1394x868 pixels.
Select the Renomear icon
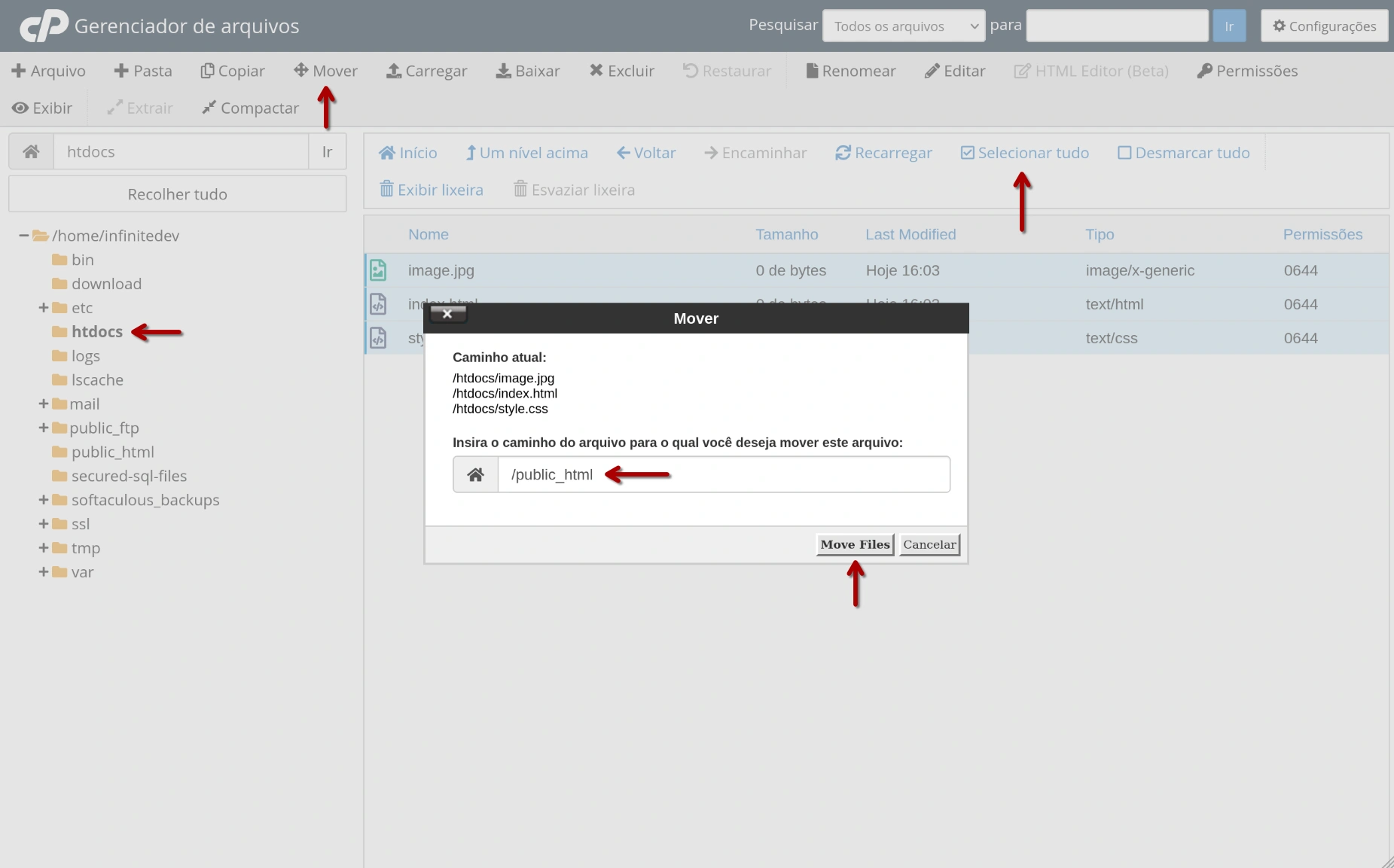click(850, 71)
